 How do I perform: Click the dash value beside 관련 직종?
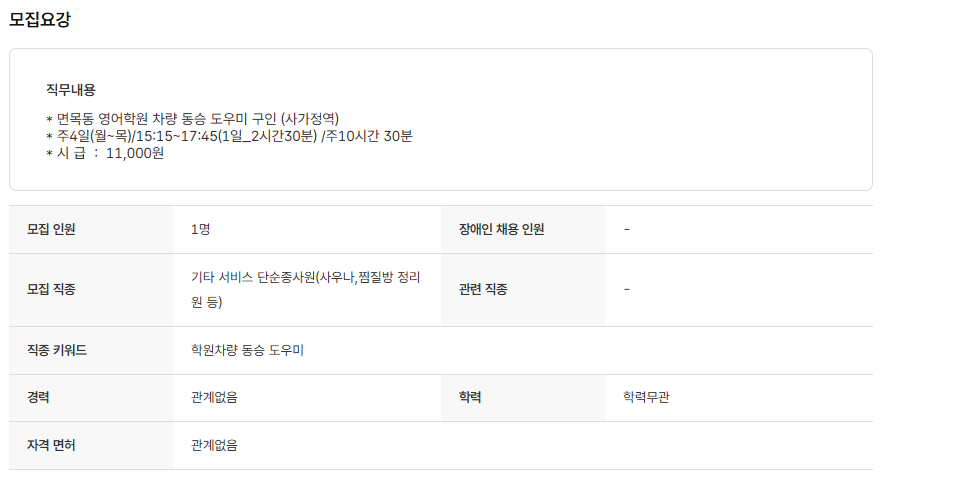coord(627,290)
